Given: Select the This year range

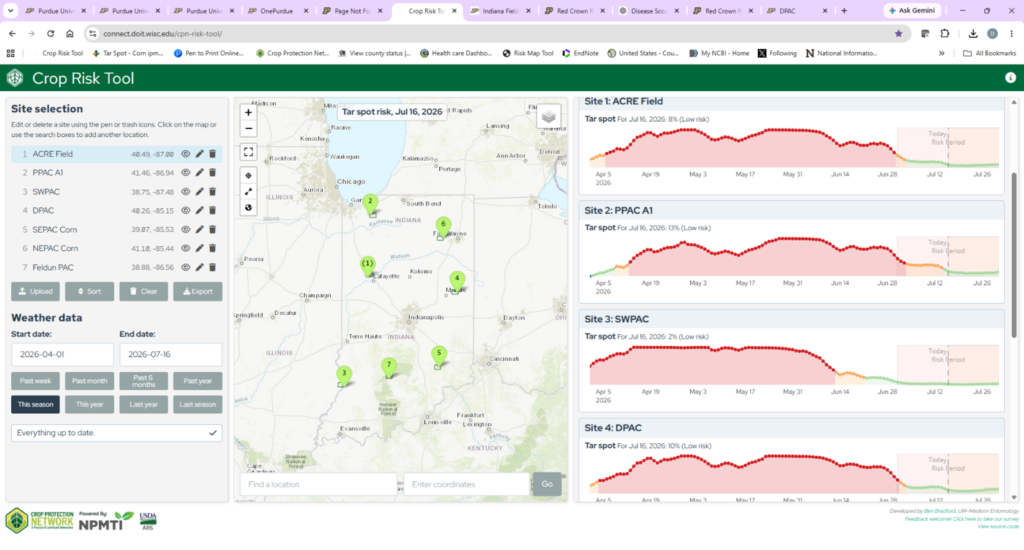Looking at the screenshot, I should click(x=89, y=404).
